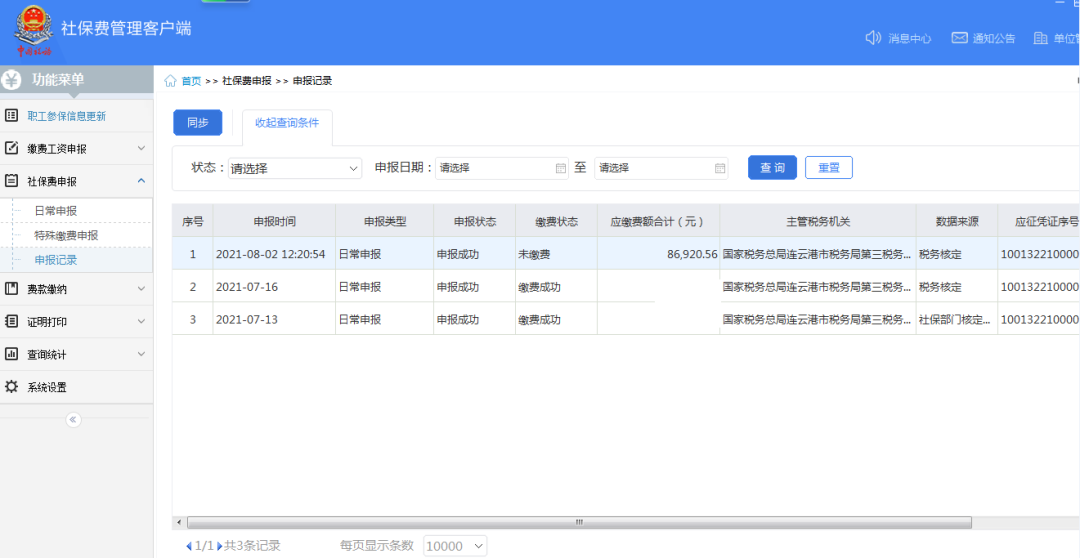
Task: Click the 主管税务机关 column header
Action: (x=818, y=220)
